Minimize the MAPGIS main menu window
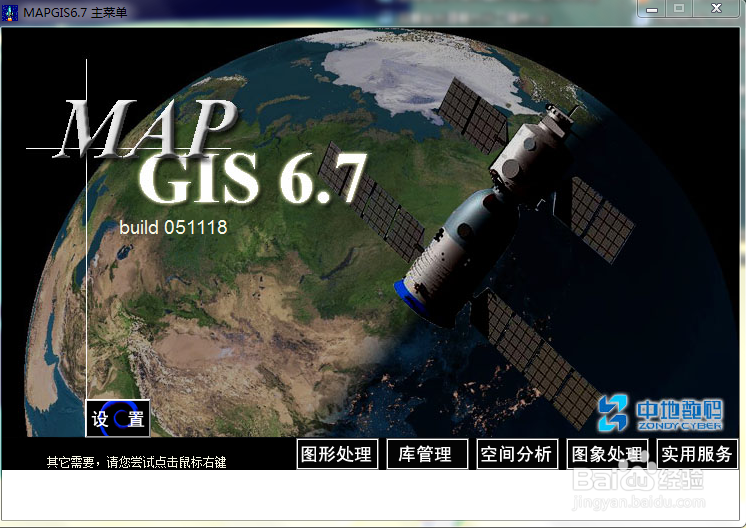Screen dimensions: 746x528 tap(652, 9)
